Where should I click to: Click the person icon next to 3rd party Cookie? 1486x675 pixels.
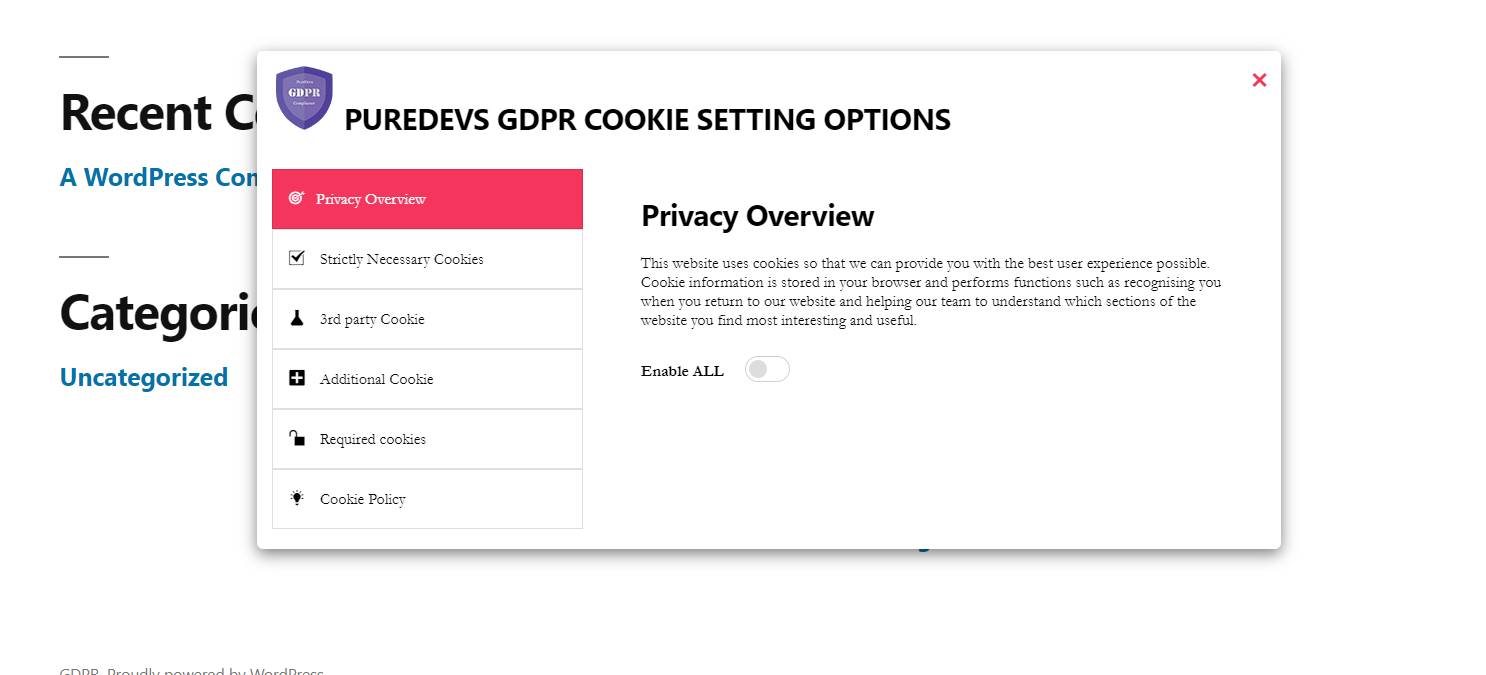coord(297,318)
